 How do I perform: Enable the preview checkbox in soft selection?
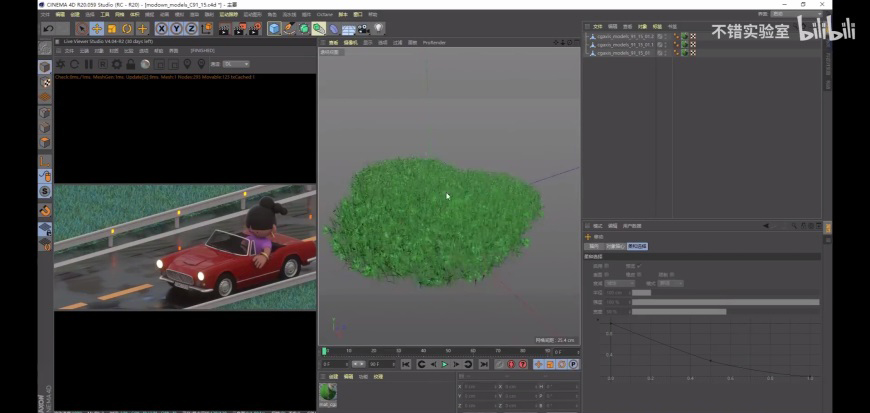[x=641, y=265]
